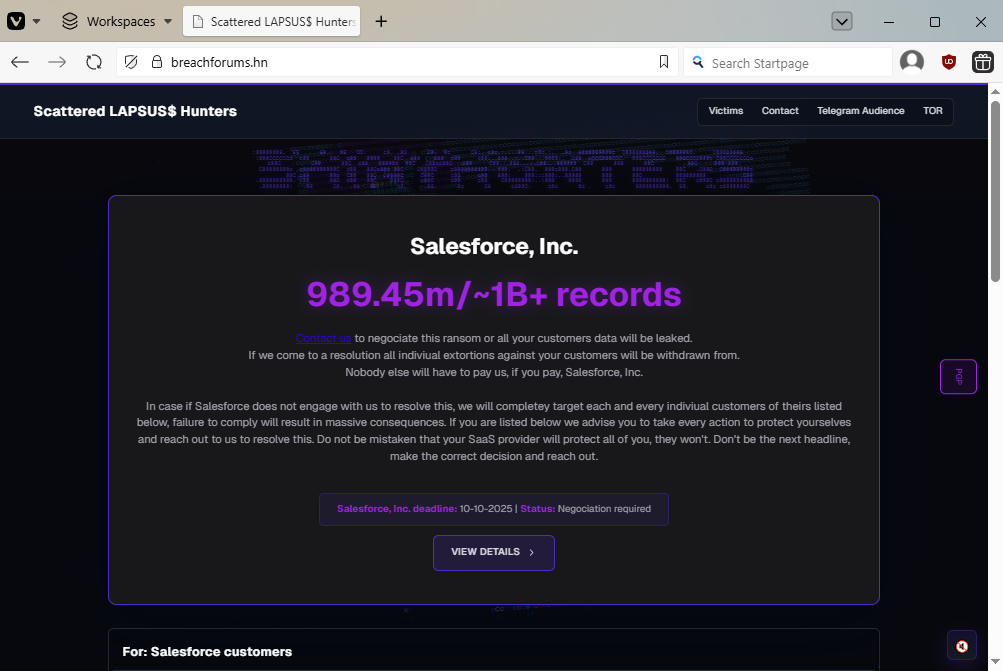This screenshot has width=1003, height=671.
Task: Open the Victims nav item
Action: coord(725,111)
